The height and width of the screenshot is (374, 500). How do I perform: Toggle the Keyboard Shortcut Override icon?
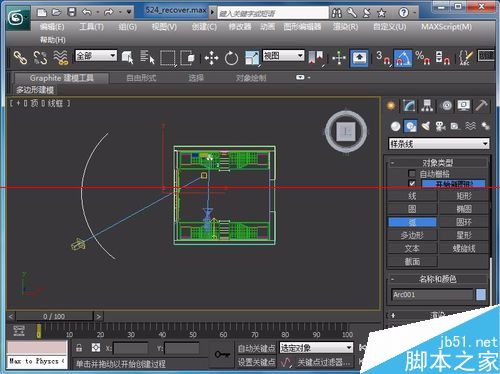tap(359, 58)
